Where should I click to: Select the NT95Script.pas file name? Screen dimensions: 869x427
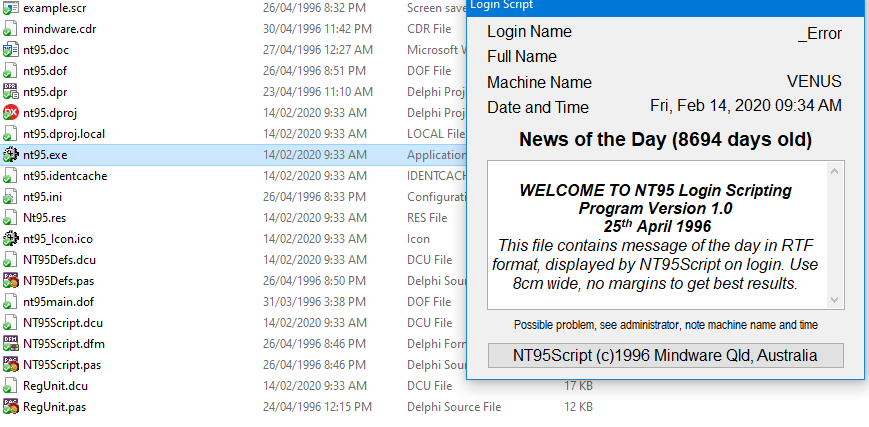pyautogui.click(x=62, y=365)
